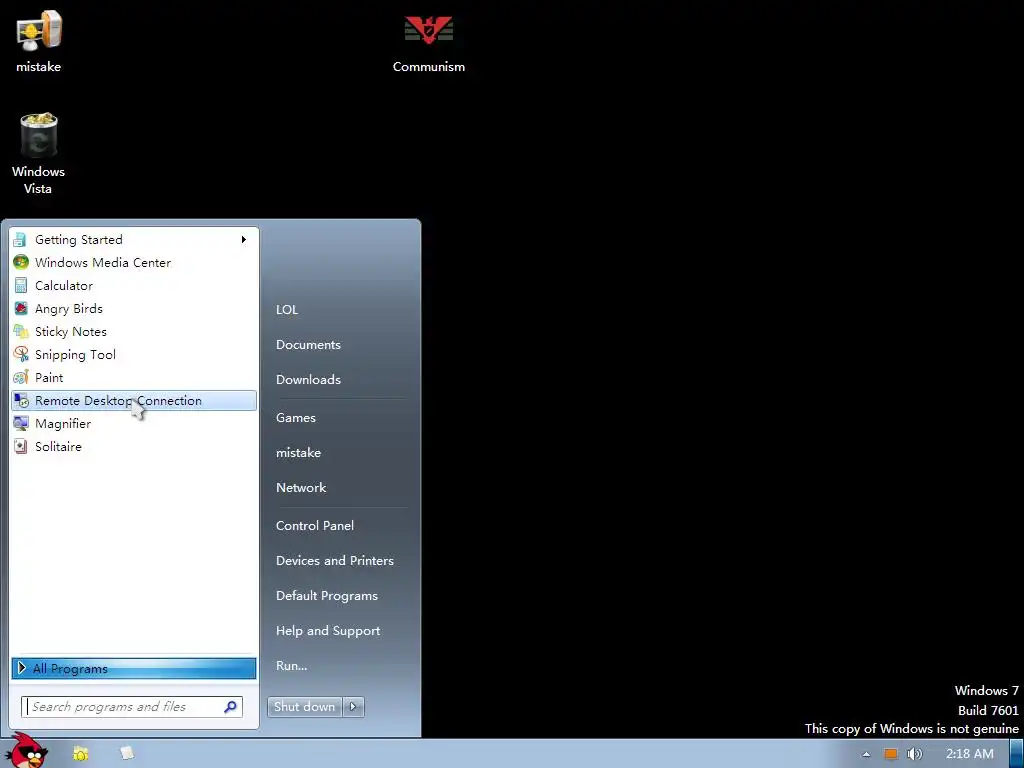Open Default Programs
The image size is (1024, 768).
(327, 596)
